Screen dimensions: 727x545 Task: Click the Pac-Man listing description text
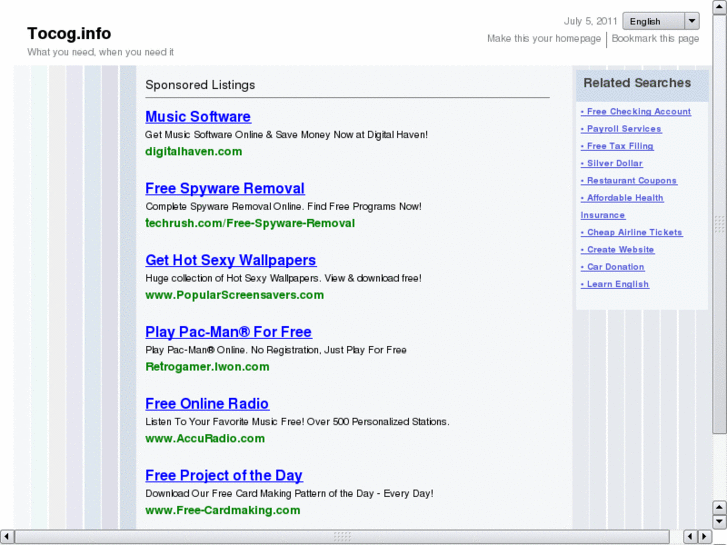(x=275, y=350)
